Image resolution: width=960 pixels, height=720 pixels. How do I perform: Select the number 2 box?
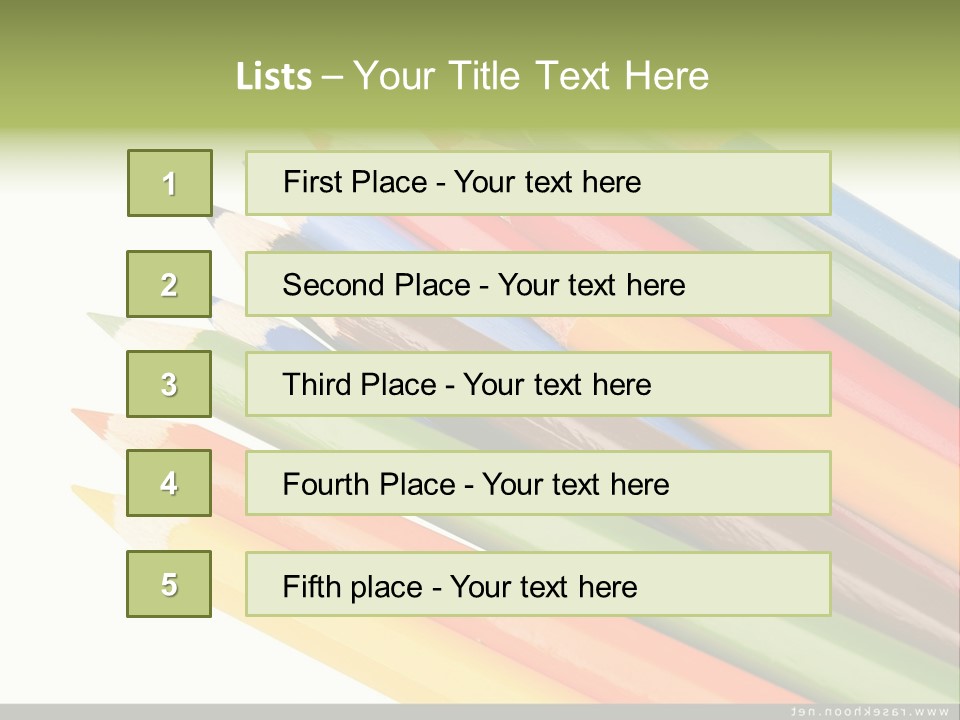coord(169,284)
